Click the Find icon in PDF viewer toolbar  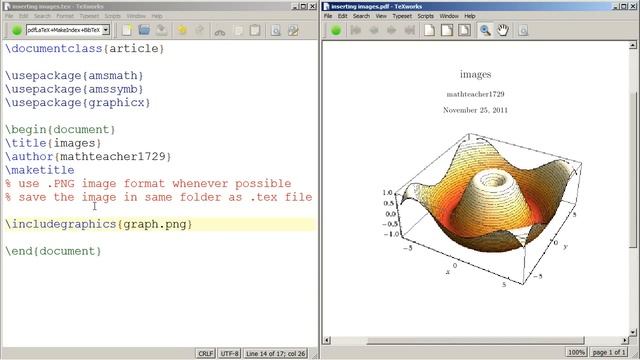(x=523, y=30)
